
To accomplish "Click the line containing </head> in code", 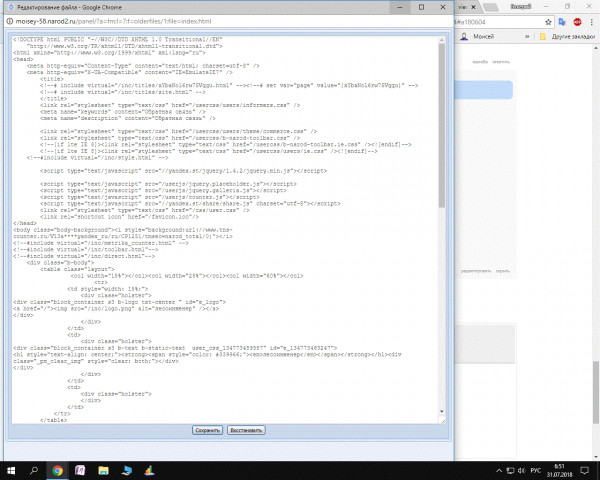I will pyautogui.click(x=25, y=223).
